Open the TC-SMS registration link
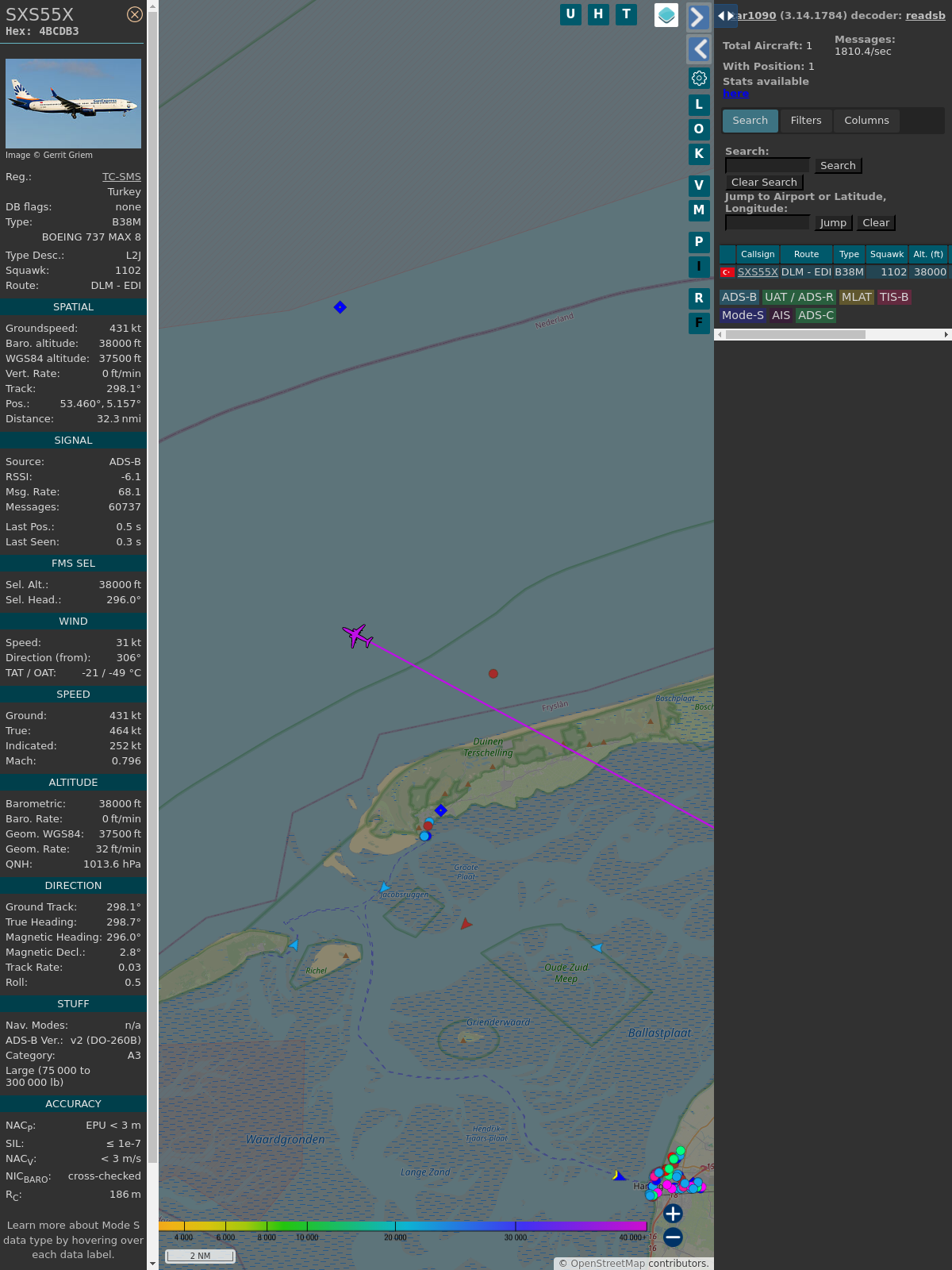 (x=121, y=177)
